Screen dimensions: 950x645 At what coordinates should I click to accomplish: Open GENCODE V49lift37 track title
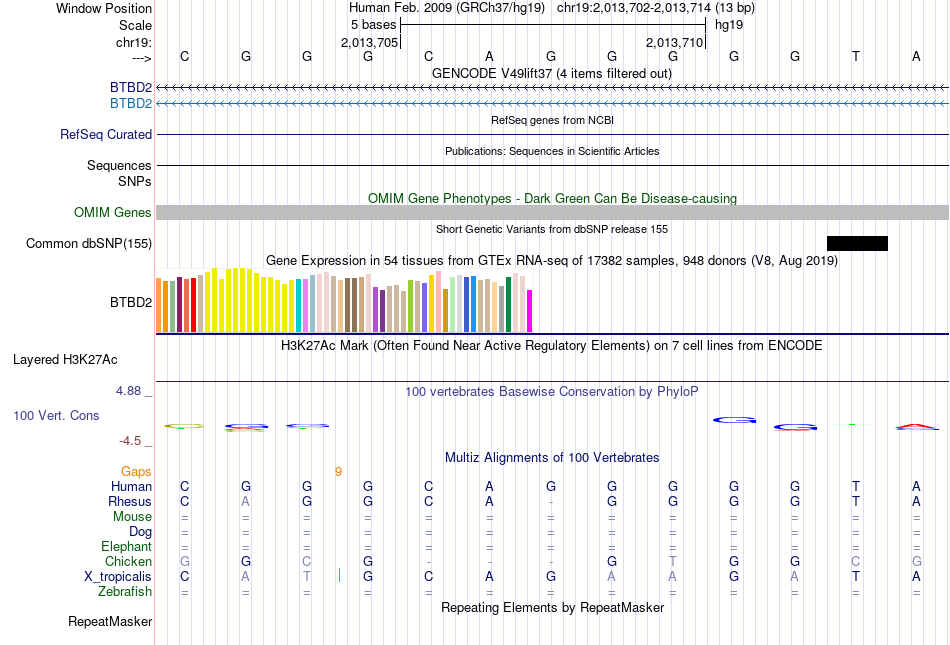point(552,73)
